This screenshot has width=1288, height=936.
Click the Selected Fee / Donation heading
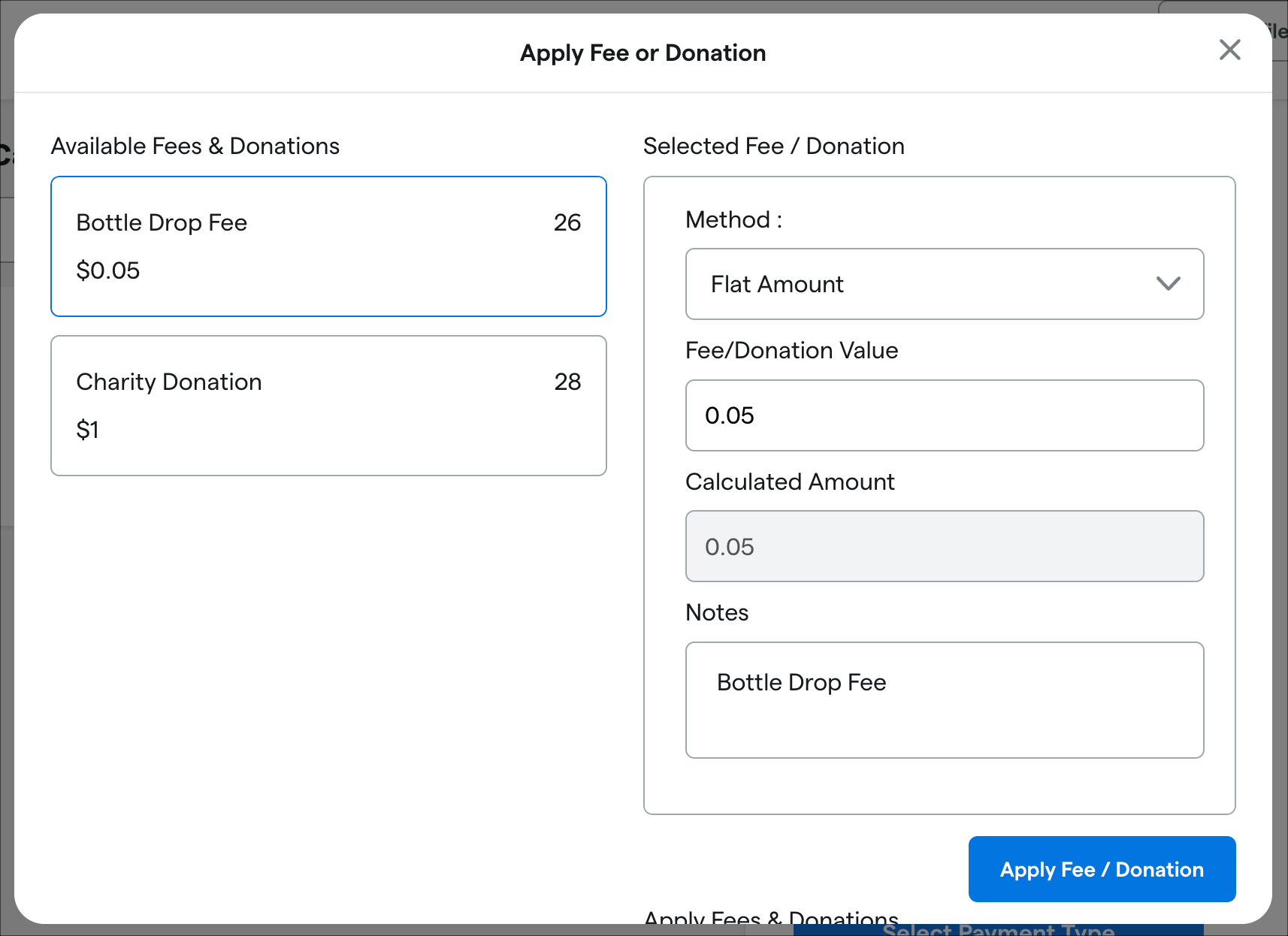(x=774, y=146)
